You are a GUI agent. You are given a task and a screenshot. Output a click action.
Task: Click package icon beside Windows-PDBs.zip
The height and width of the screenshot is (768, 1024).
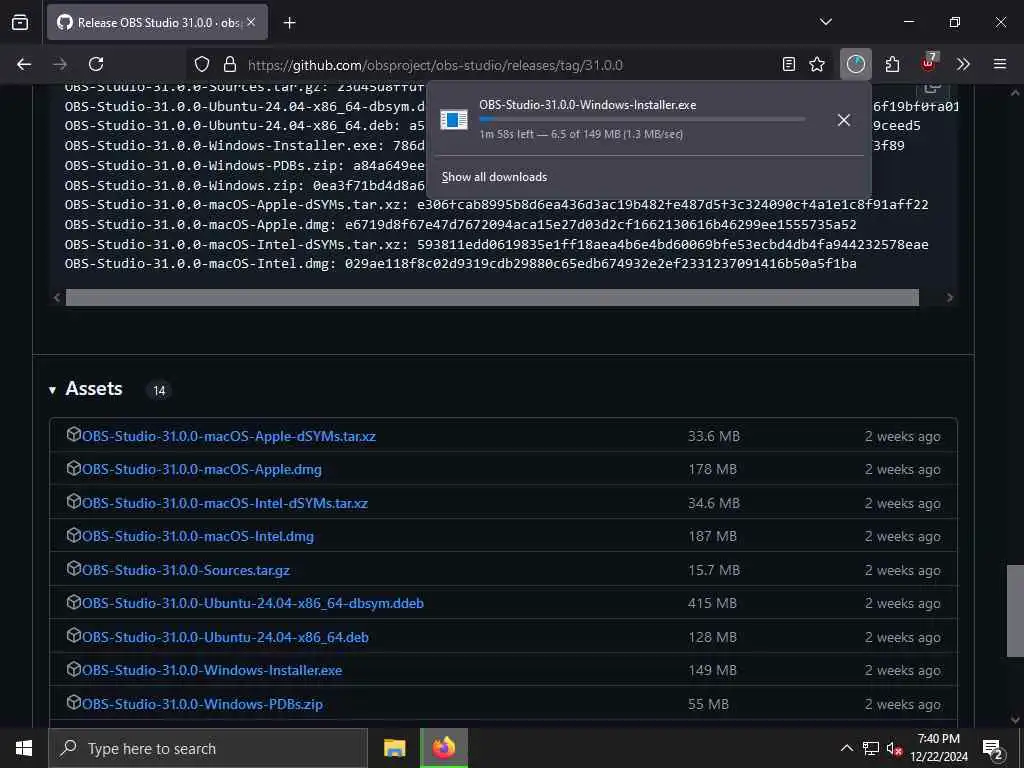74,702
